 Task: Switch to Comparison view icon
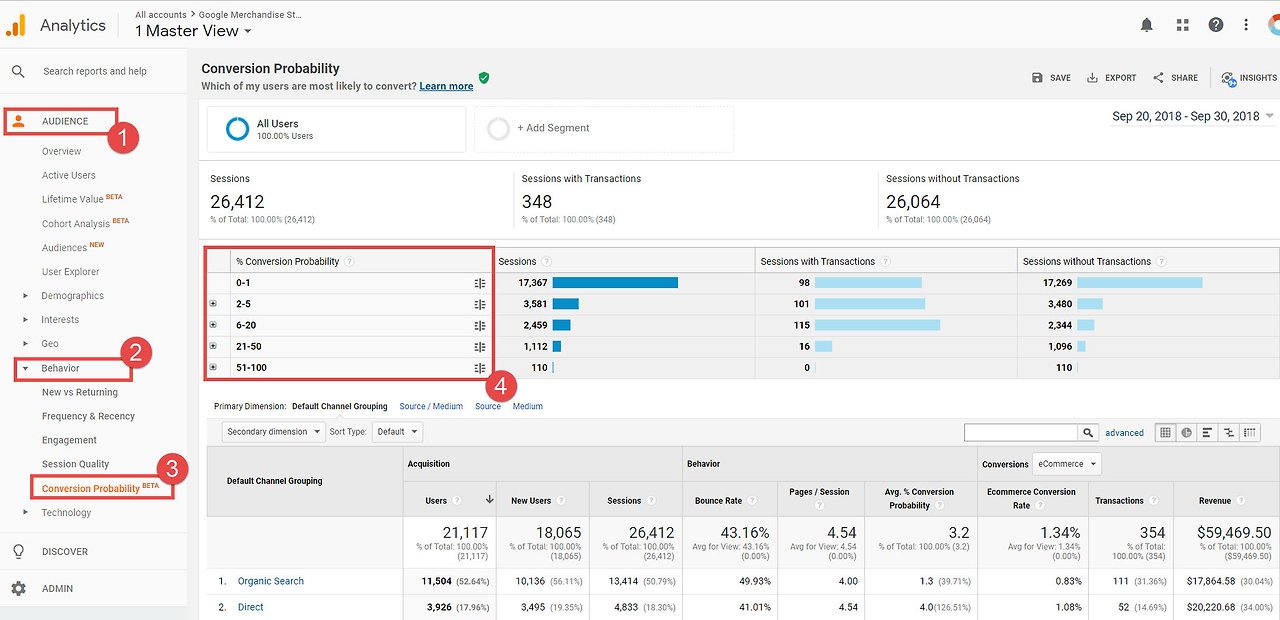(x=1228, y=433)
